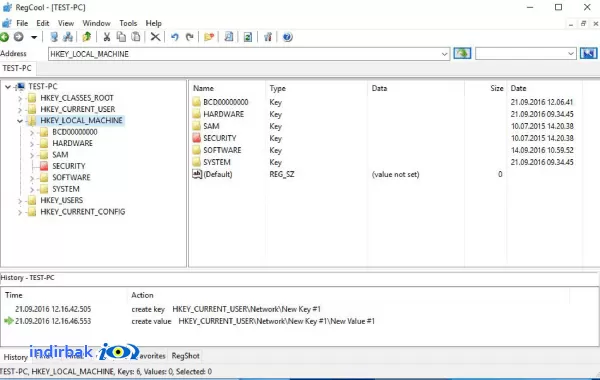Open the Tools menu
This screenshot has height=380, width=600.
(128, 23)
